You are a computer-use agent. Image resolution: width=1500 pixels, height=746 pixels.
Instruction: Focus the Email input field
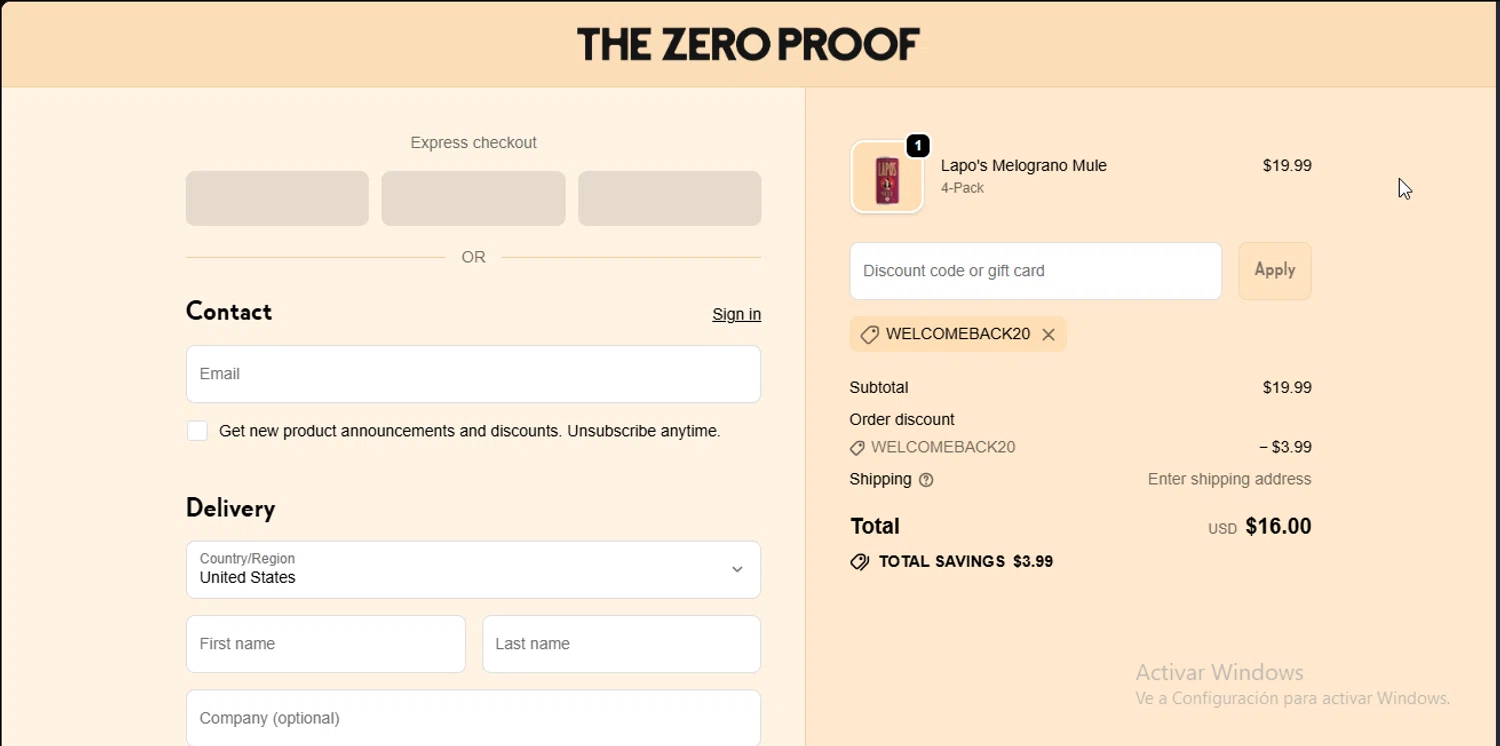(x=473, y=374)
